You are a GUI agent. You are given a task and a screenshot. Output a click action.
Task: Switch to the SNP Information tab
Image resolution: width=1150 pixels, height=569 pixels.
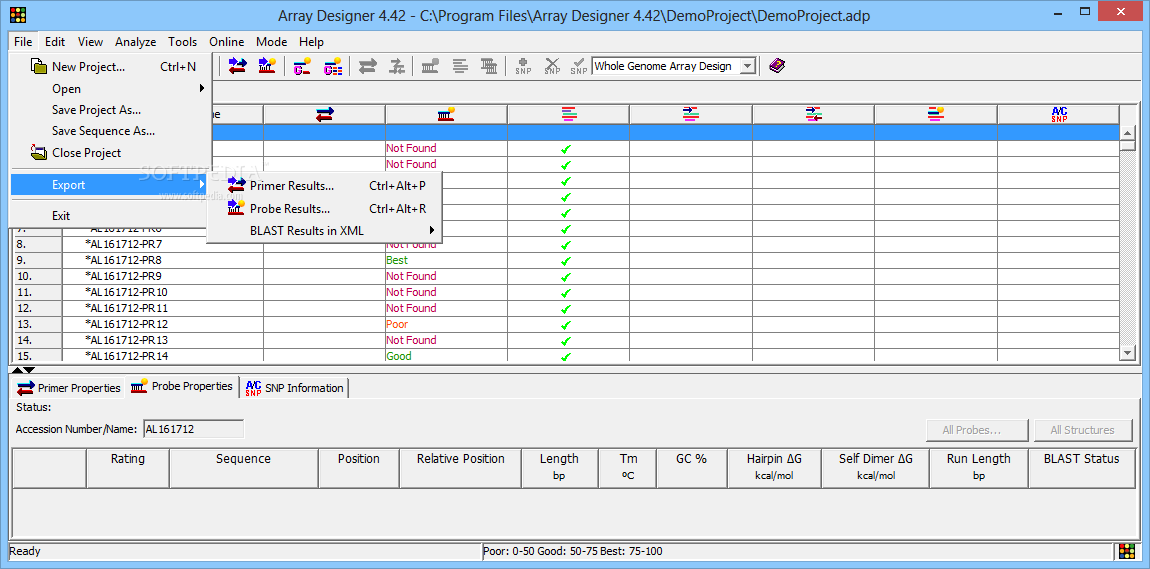[294, 388]
